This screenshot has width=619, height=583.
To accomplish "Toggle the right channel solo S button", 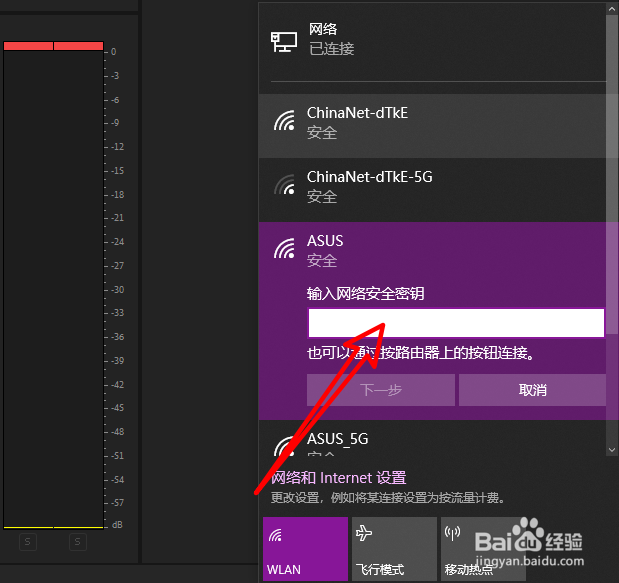I will pos(78,542).
